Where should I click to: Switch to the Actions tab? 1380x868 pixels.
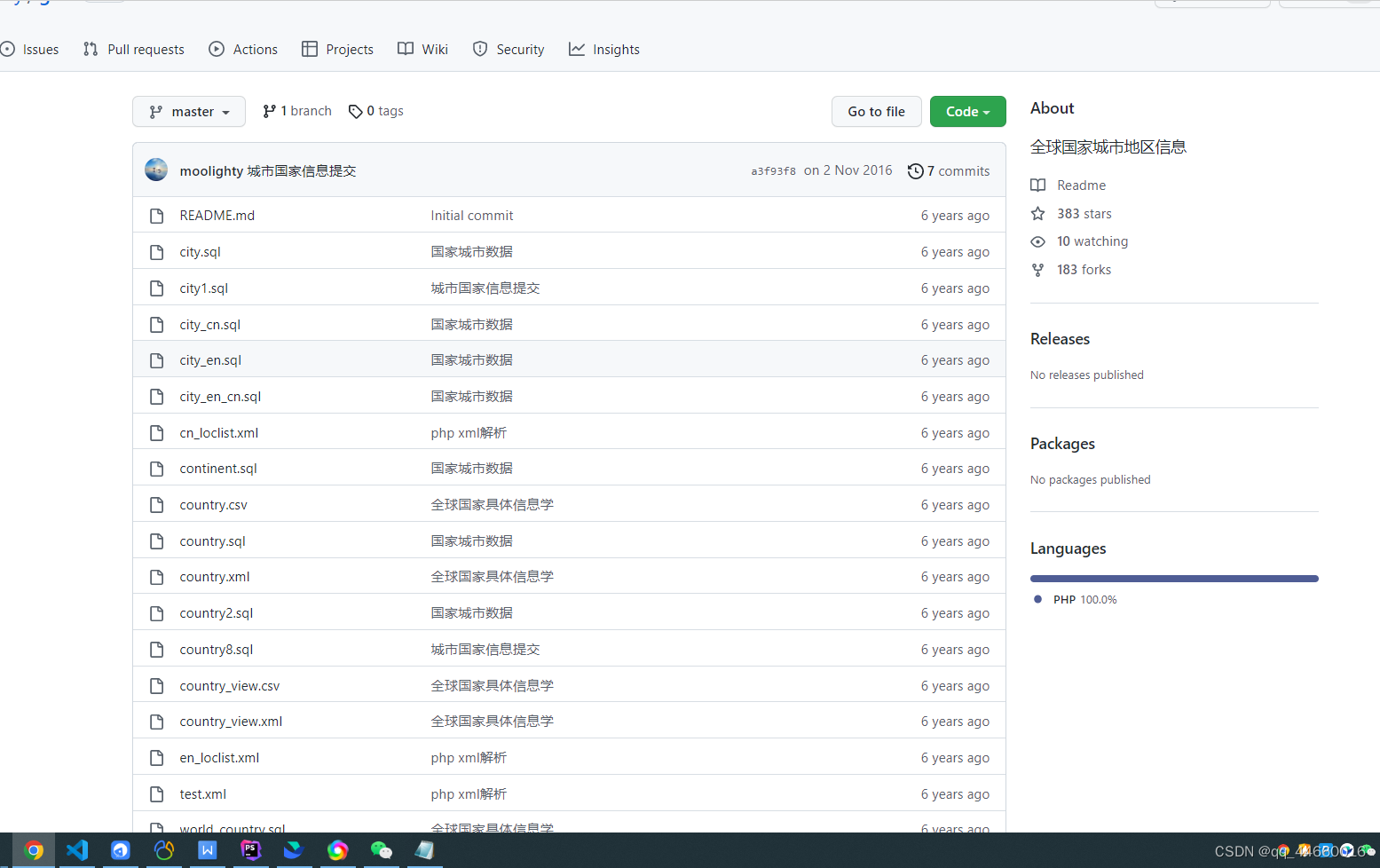[x=243, y=50]
